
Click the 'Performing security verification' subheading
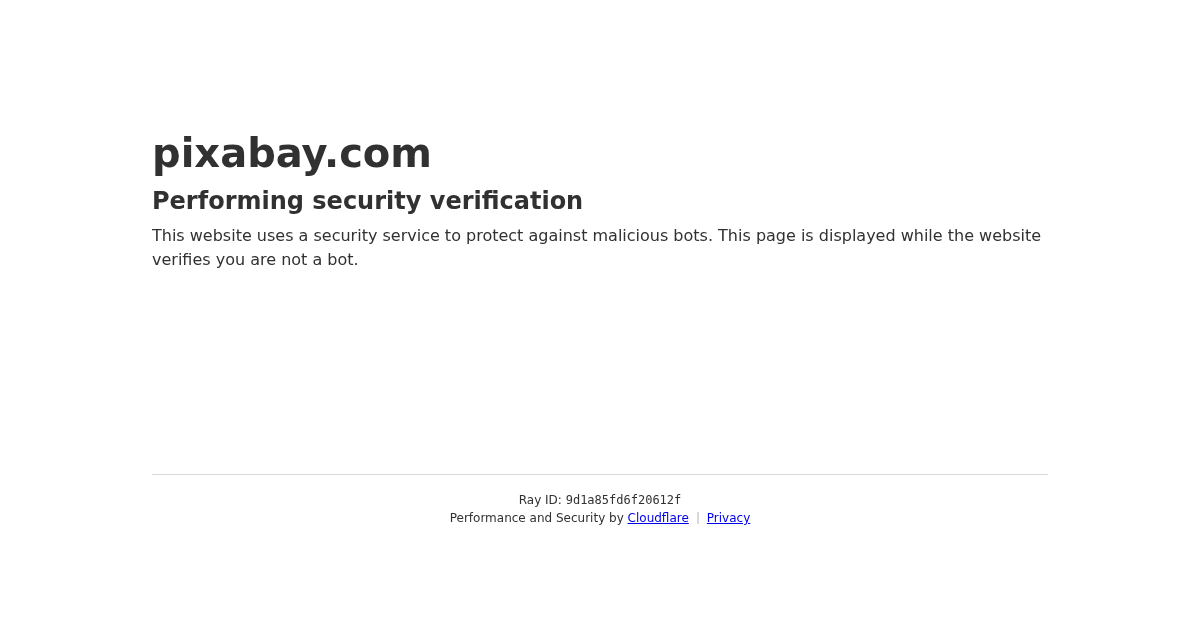(367, 201)
